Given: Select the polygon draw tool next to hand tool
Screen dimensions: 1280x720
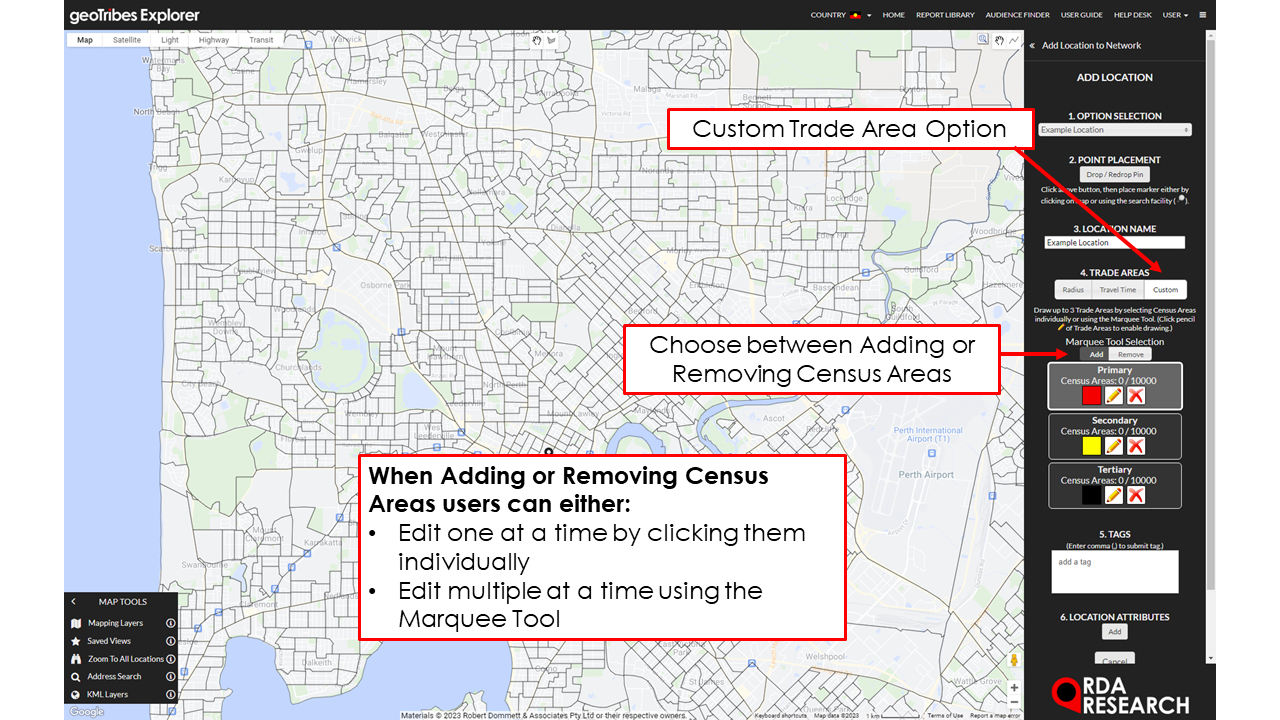Looking at the screenshot, I should 550,40.
